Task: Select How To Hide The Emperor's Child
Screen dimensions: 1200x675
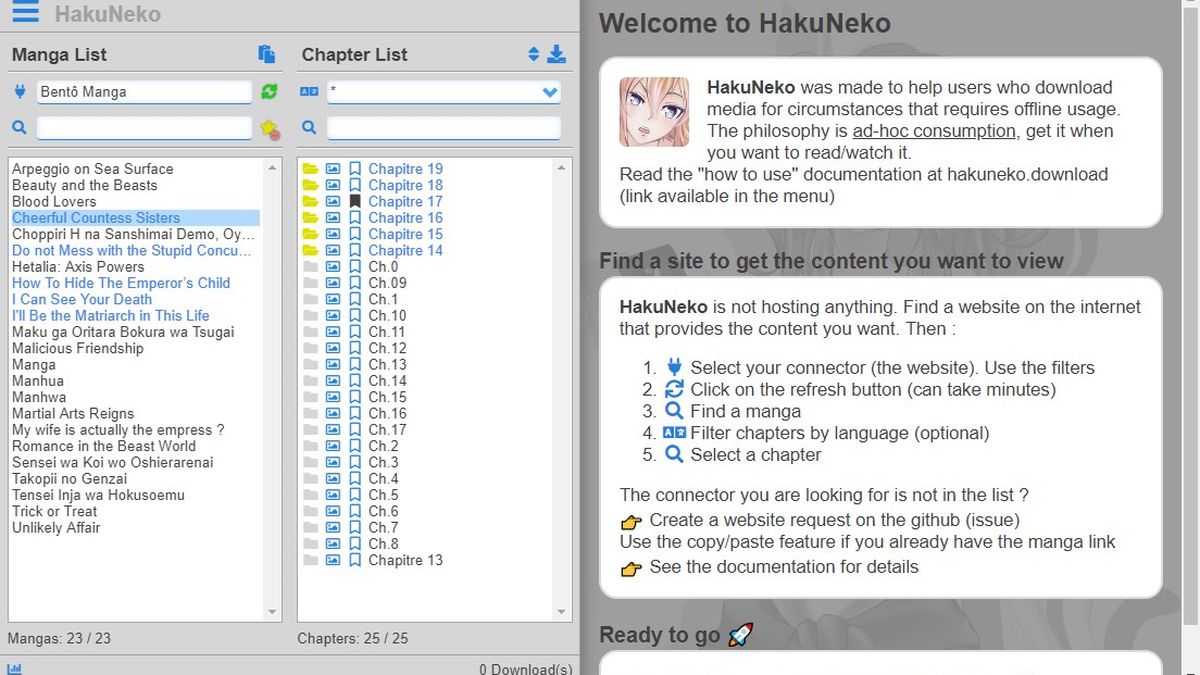Action: pos(121,283)
